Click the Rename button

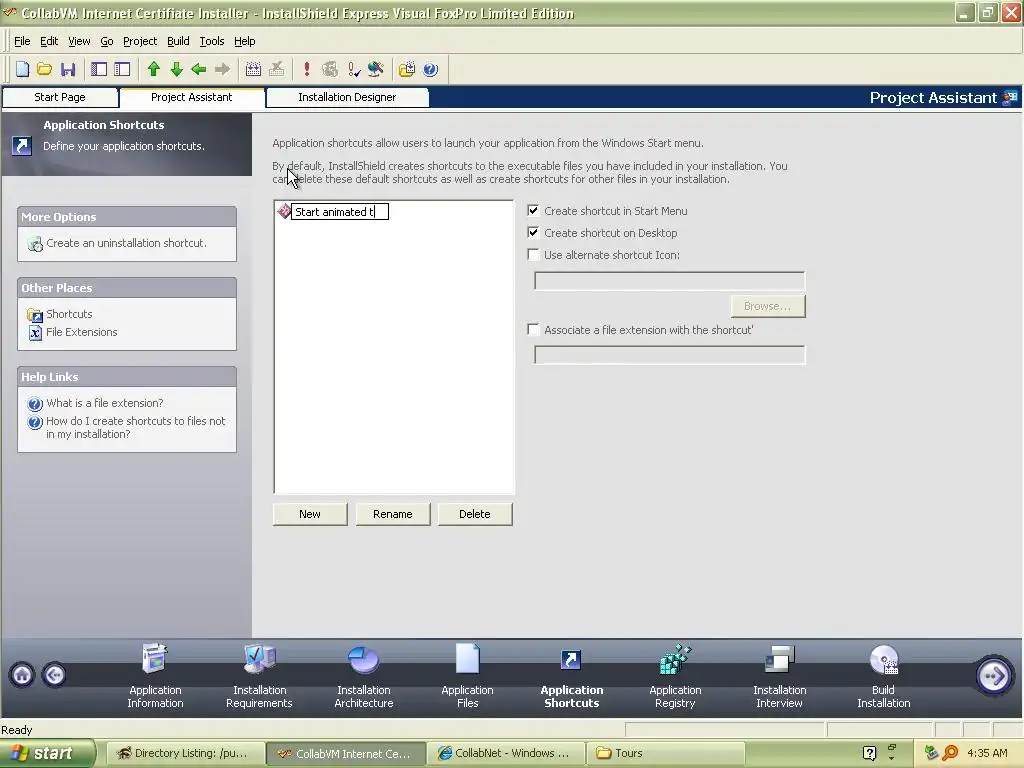[392, 514]
